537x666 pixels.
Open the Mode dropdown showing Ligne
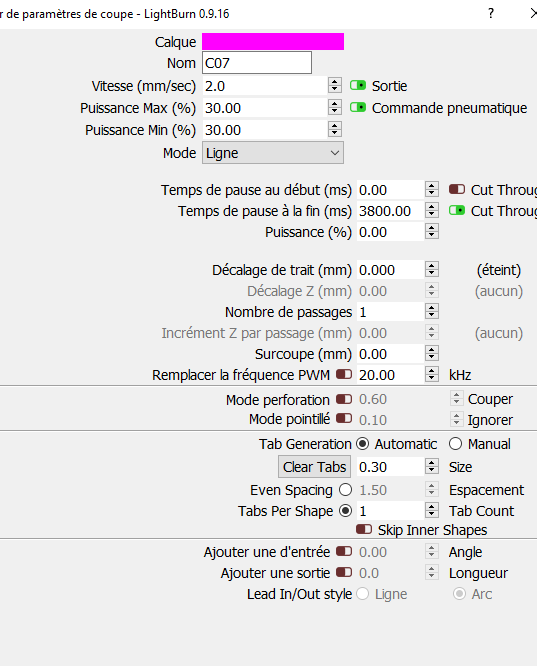(x=273, y=153)
